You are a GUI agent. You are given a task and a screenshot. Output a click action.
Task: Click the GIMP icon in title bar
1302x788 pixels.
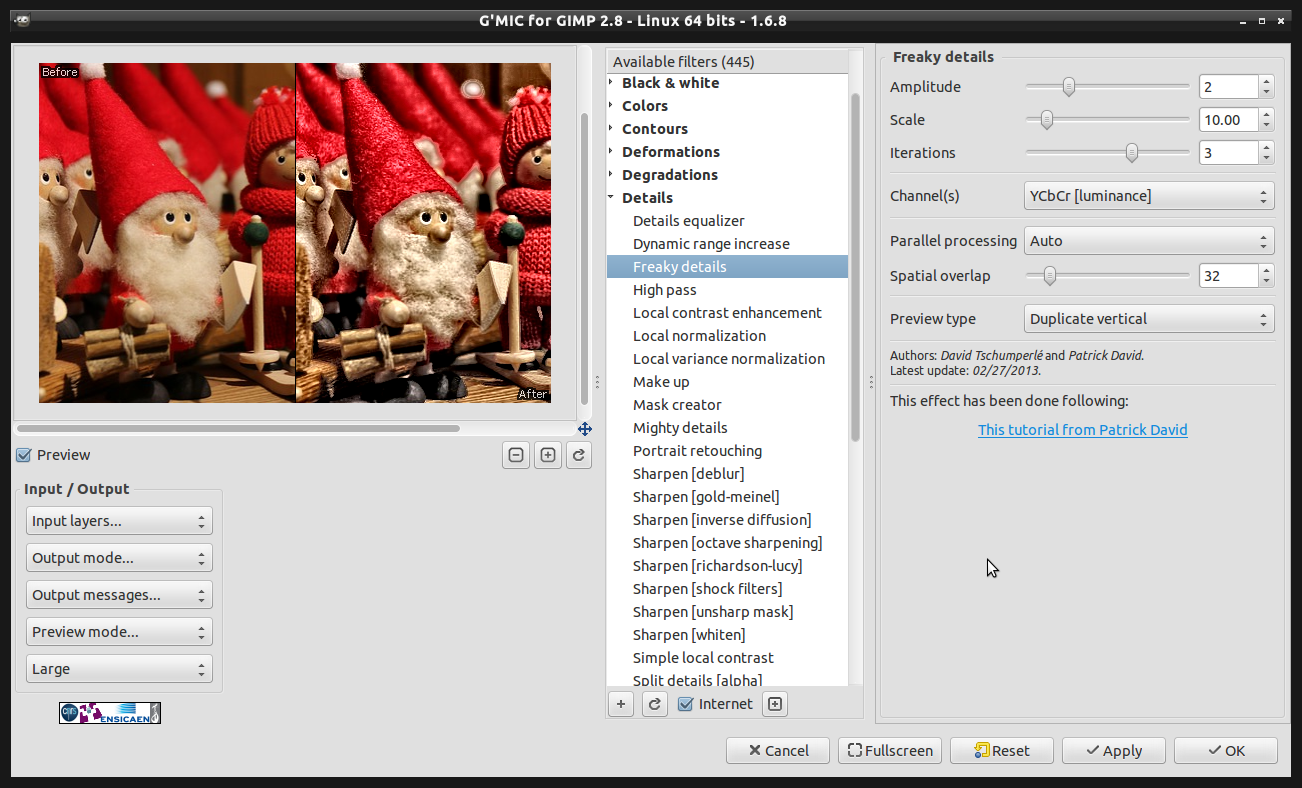point(21,20)
